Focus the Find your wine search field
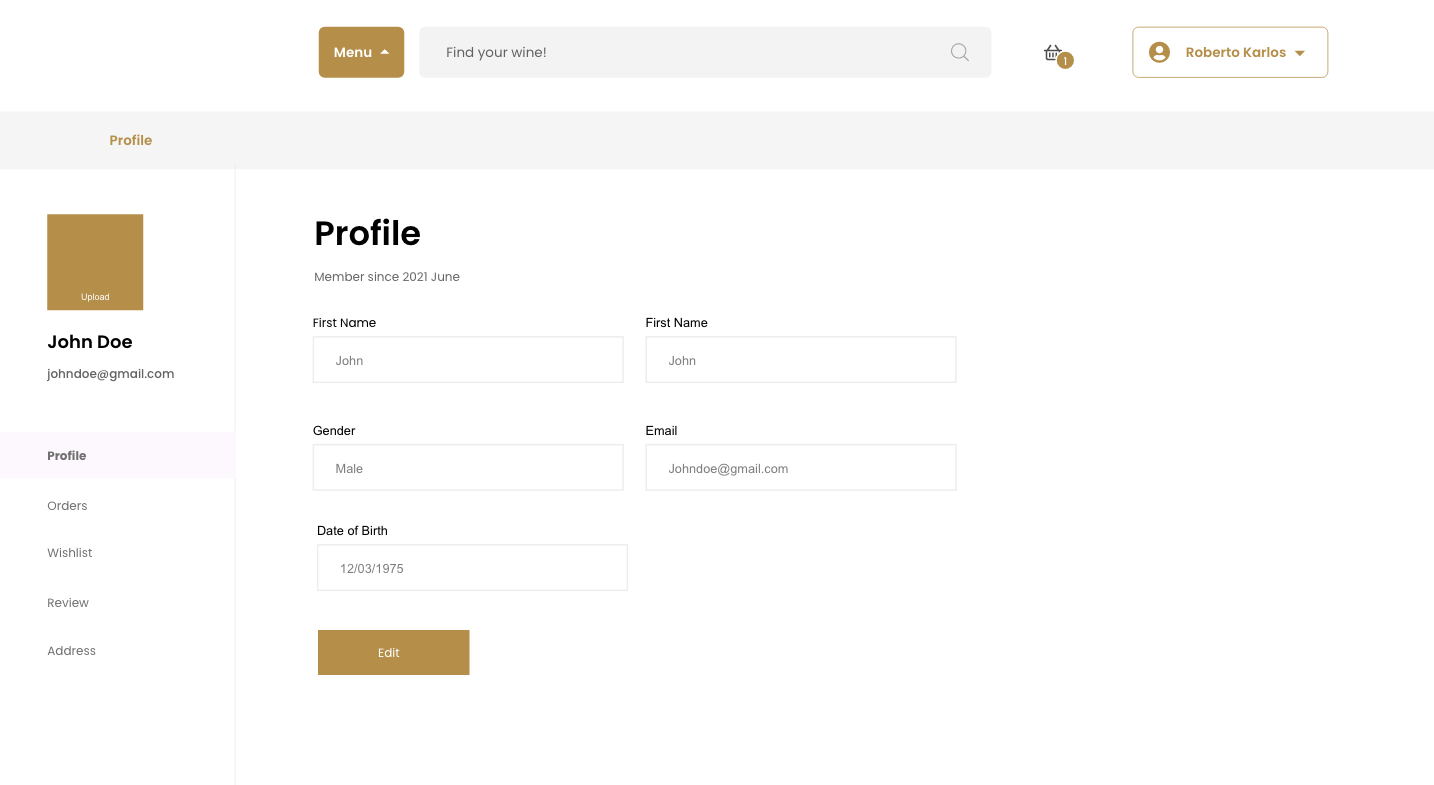This screenshot has width=1434, height=785. pos(705,52)
